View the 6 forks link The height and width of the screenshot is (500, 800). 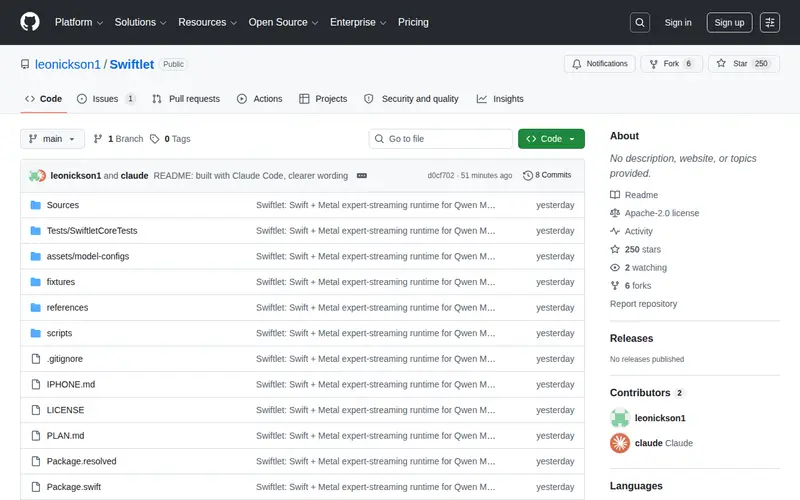pos(631,286)
